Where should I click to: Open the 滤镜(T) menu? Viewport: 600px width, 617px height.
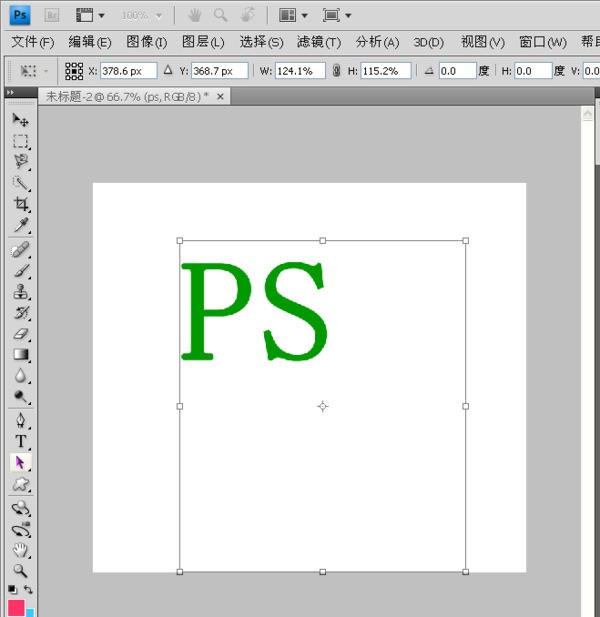[x=319, y=42]
